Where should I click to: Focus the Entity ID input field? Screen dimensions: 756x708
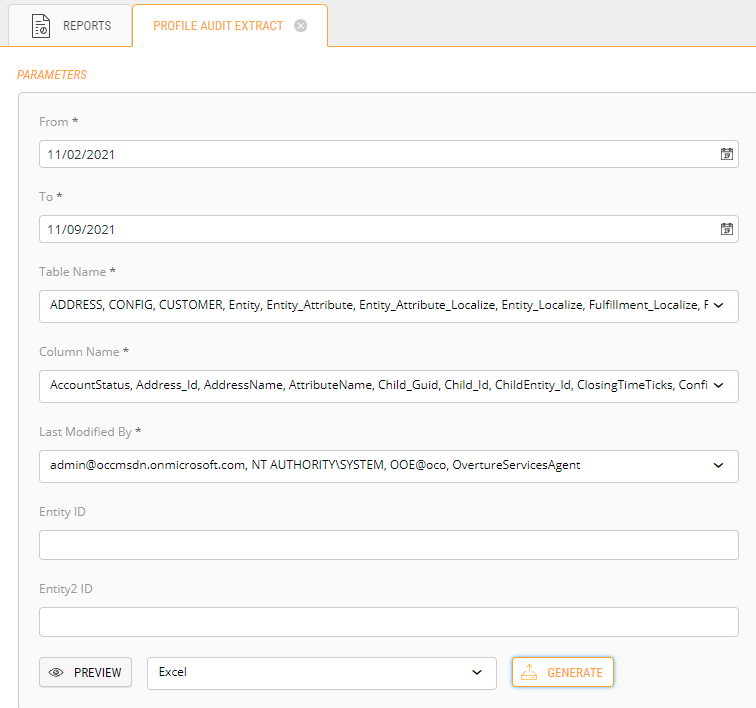(x=388, y=545)
